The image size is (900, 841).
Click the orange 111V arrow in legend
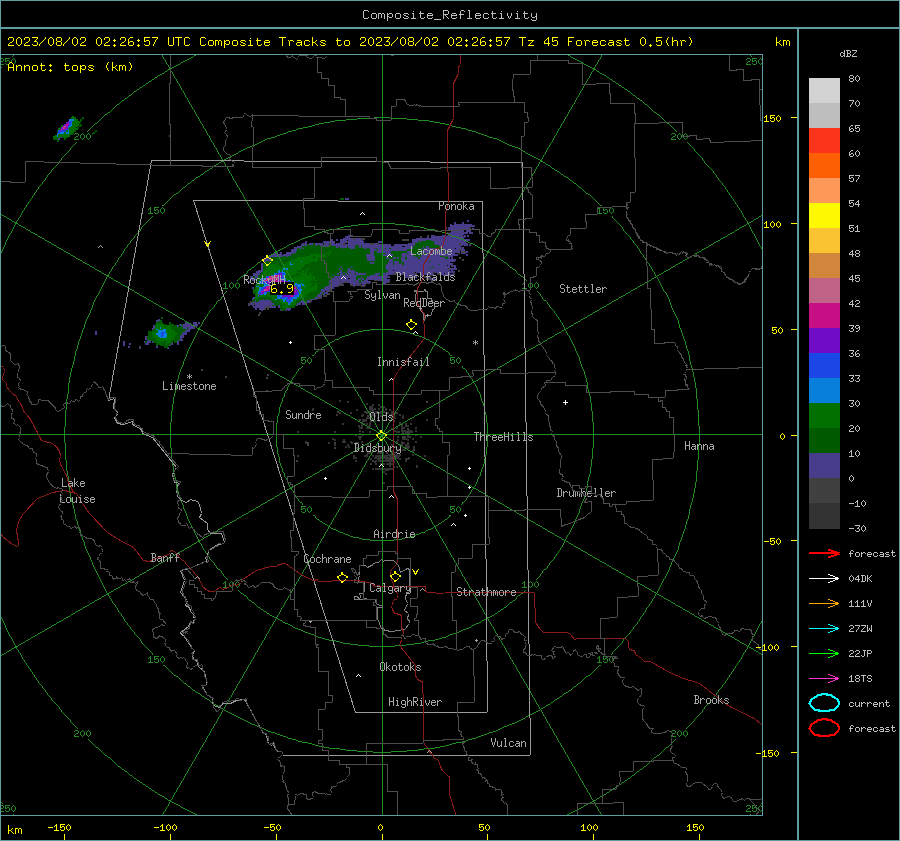(824, 603)
